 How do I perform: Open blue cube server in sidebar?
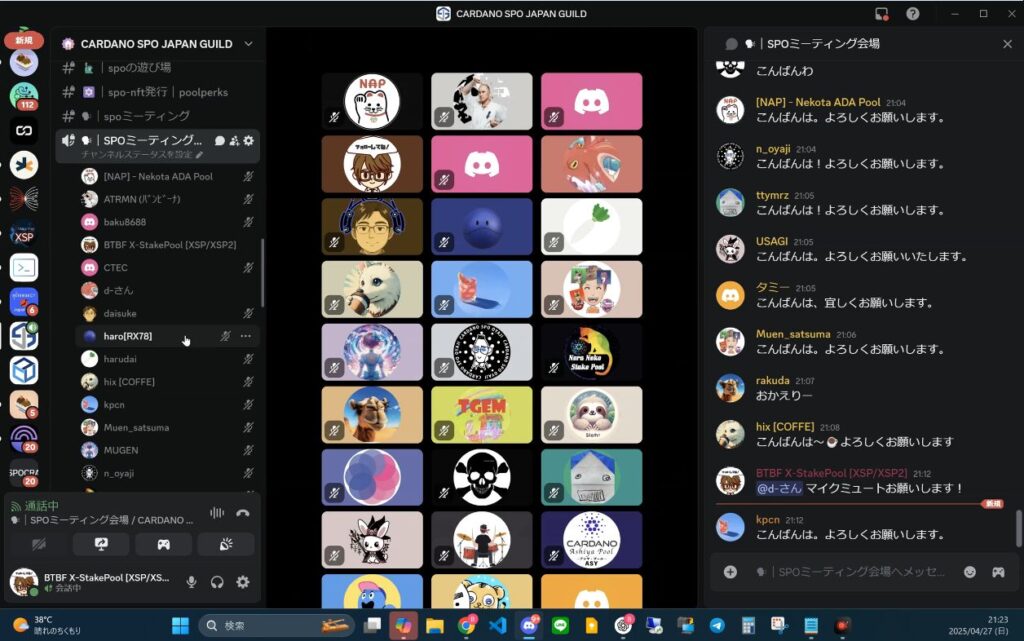click(24, 371)
